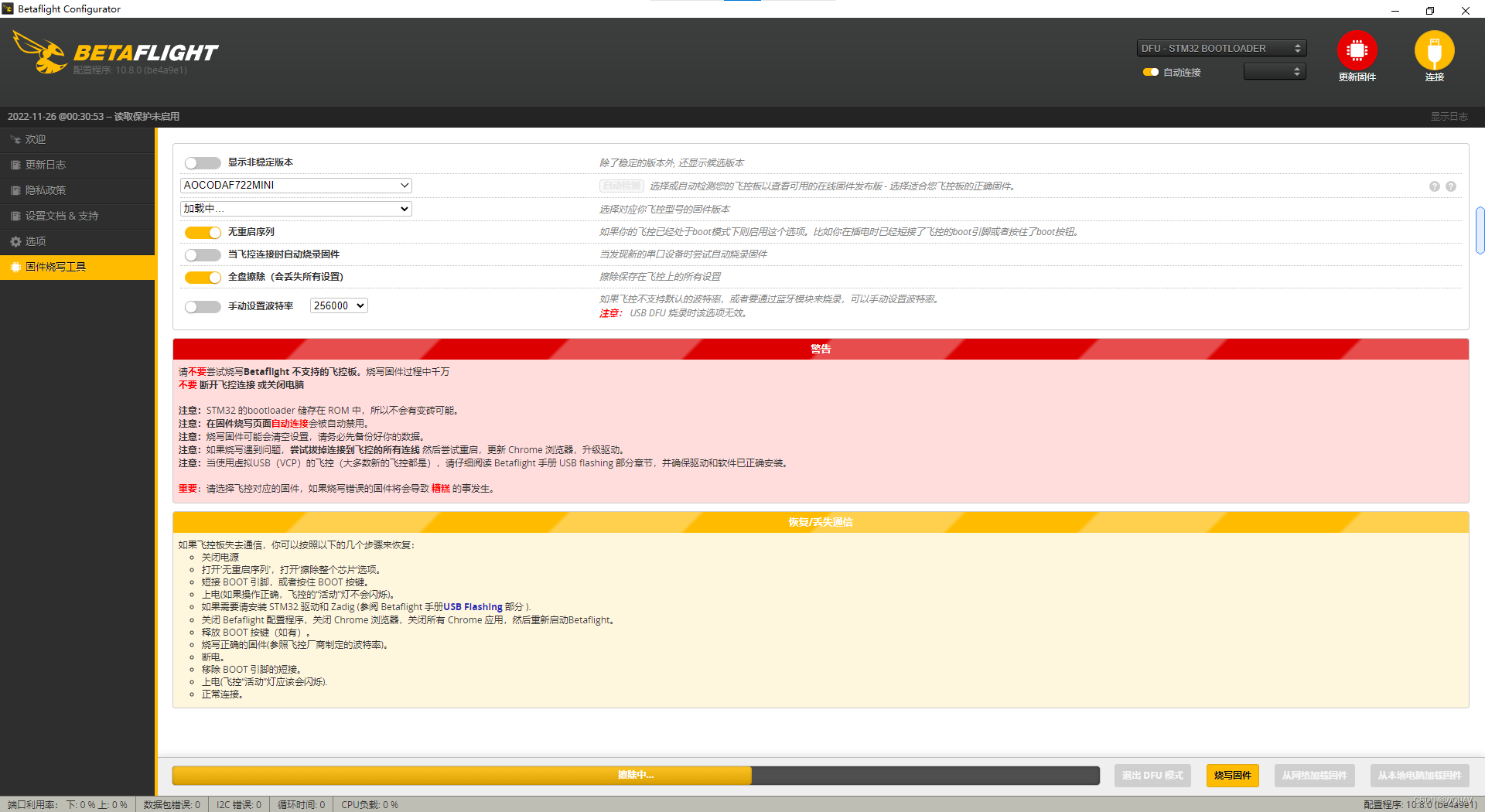1485x812 pixels.
Task: Open the Options (选项) sidebar tab
Action: (x=77, y=241)
